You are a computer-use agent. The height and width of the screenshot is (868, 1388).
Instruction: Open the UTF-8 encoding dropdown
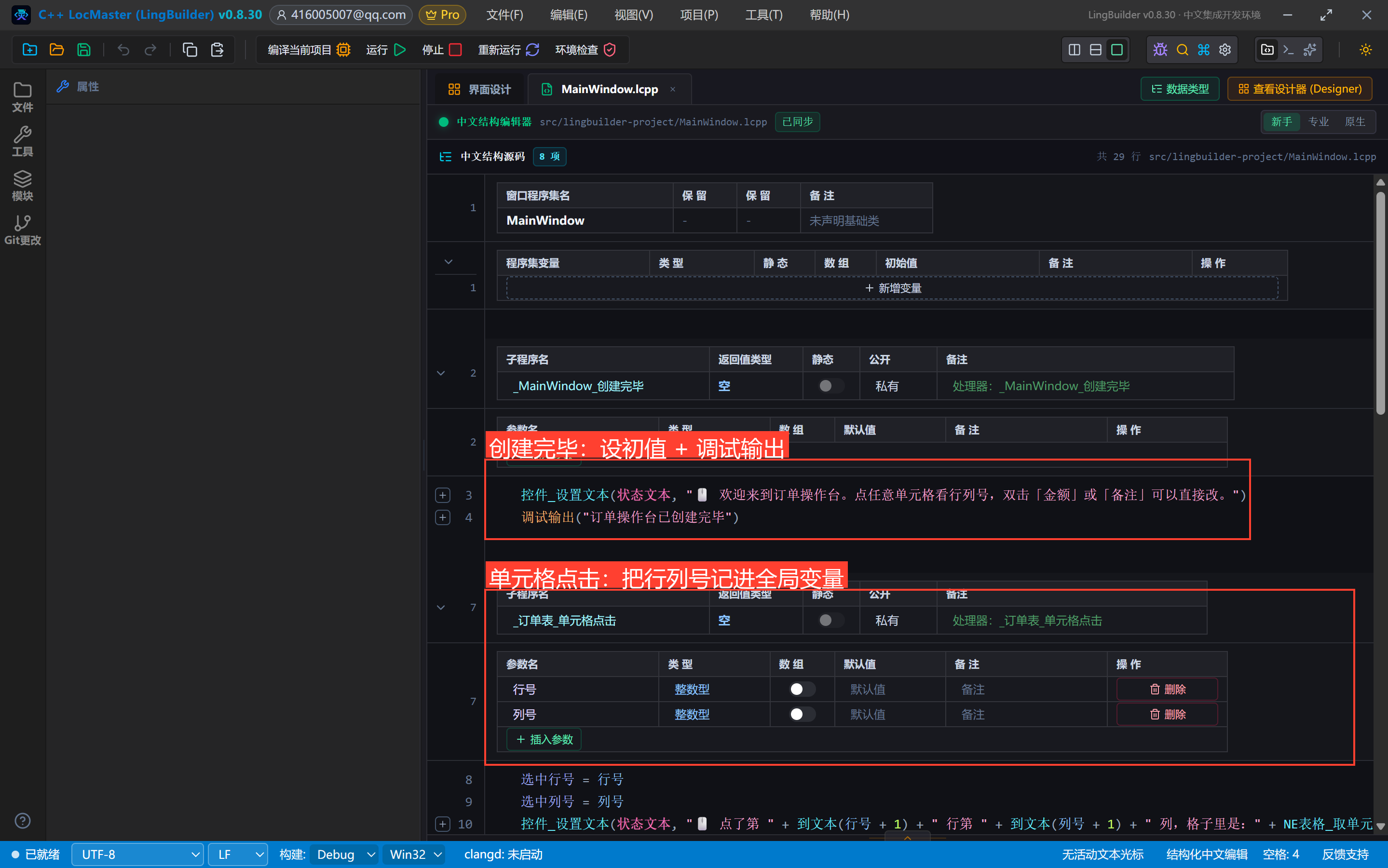[138, 854]
